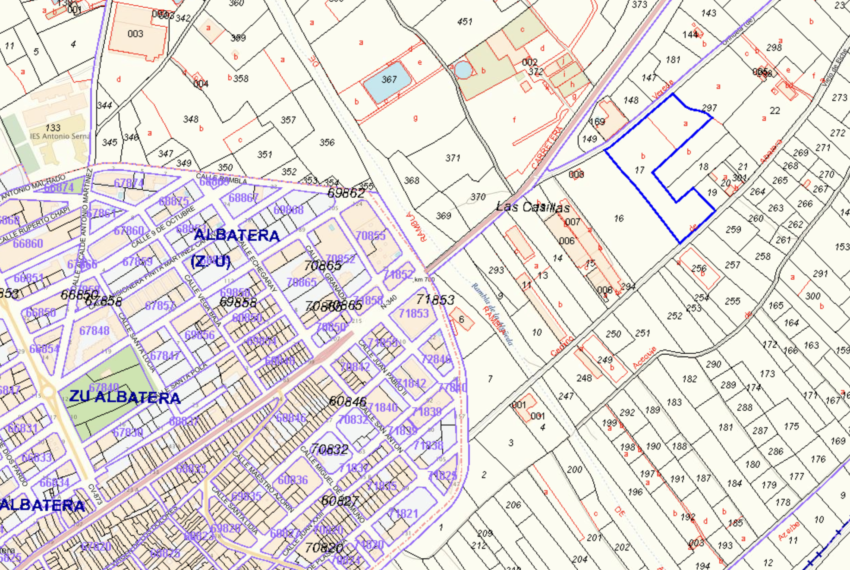Screen dimensions: 850x570
Task: Select parcel 368 near the rambla
Action: pyautogui.click(x=411, y=181)
